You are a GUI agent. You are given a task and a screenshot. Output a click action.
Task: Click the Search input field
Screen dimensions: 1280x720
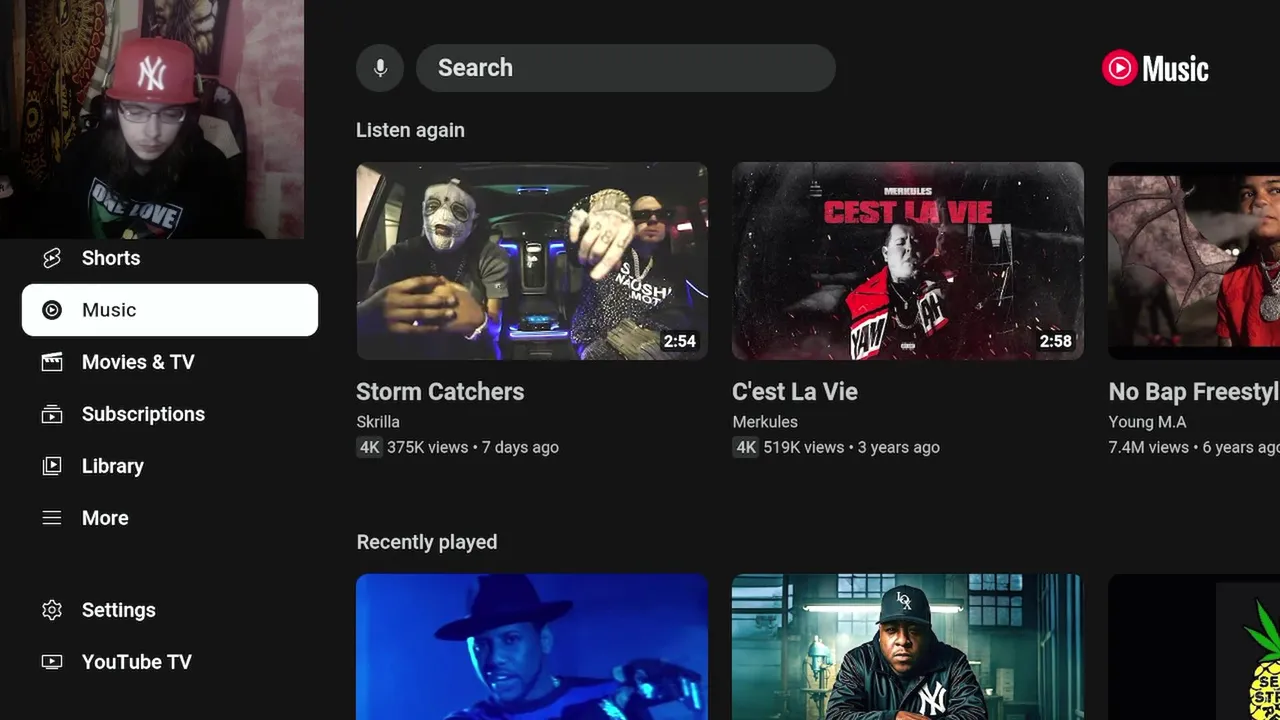pyautogui.click(x=626, y=68)
